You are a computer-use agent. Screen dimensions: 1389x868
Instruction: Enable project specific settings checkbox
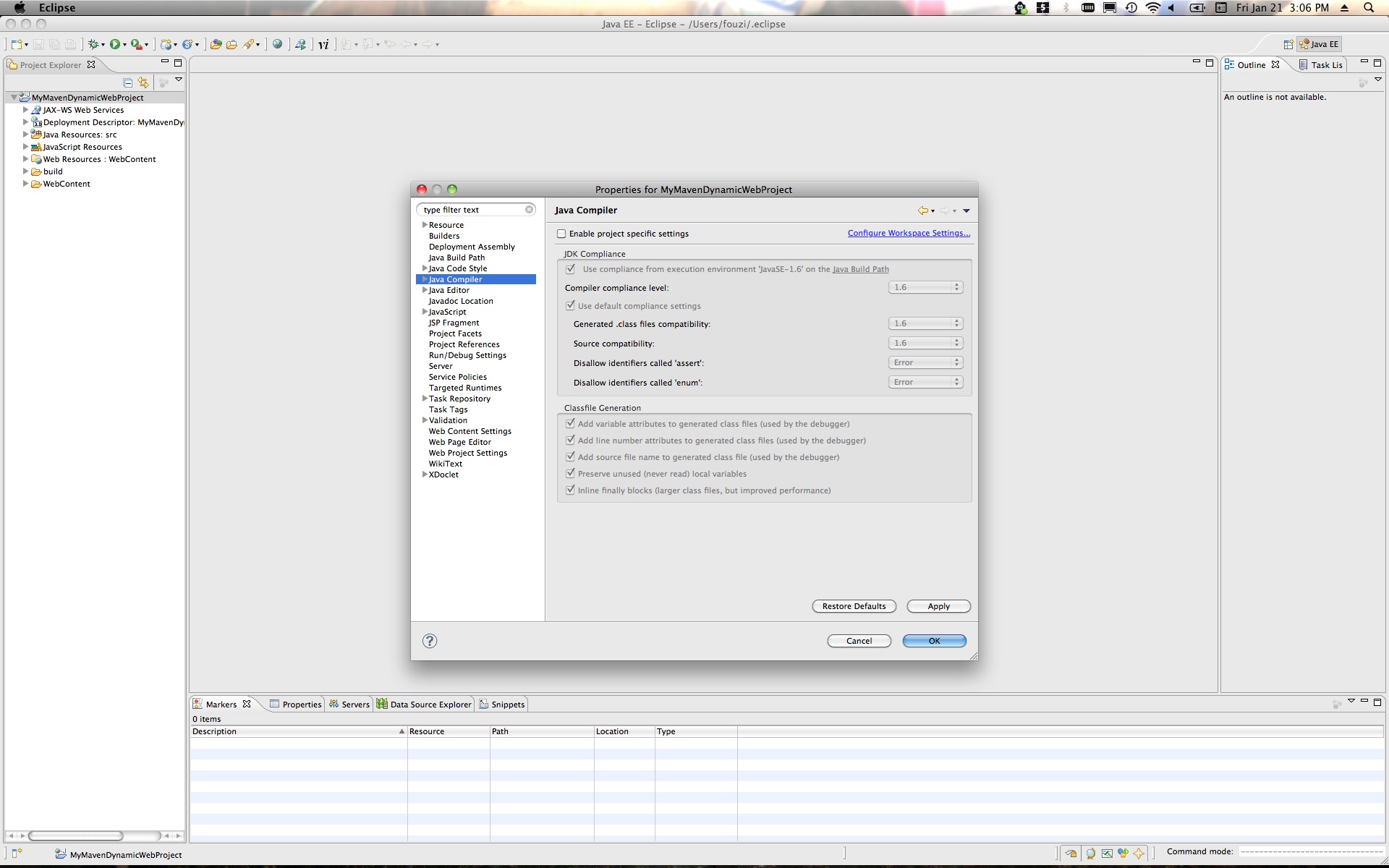tap(561, 234)
